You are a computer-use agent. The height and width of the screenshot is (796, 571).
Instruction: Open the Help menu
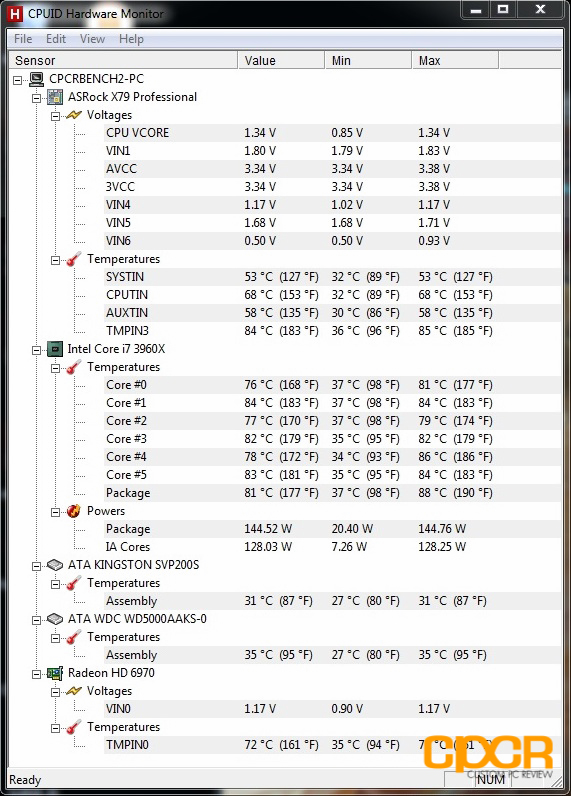131,39
